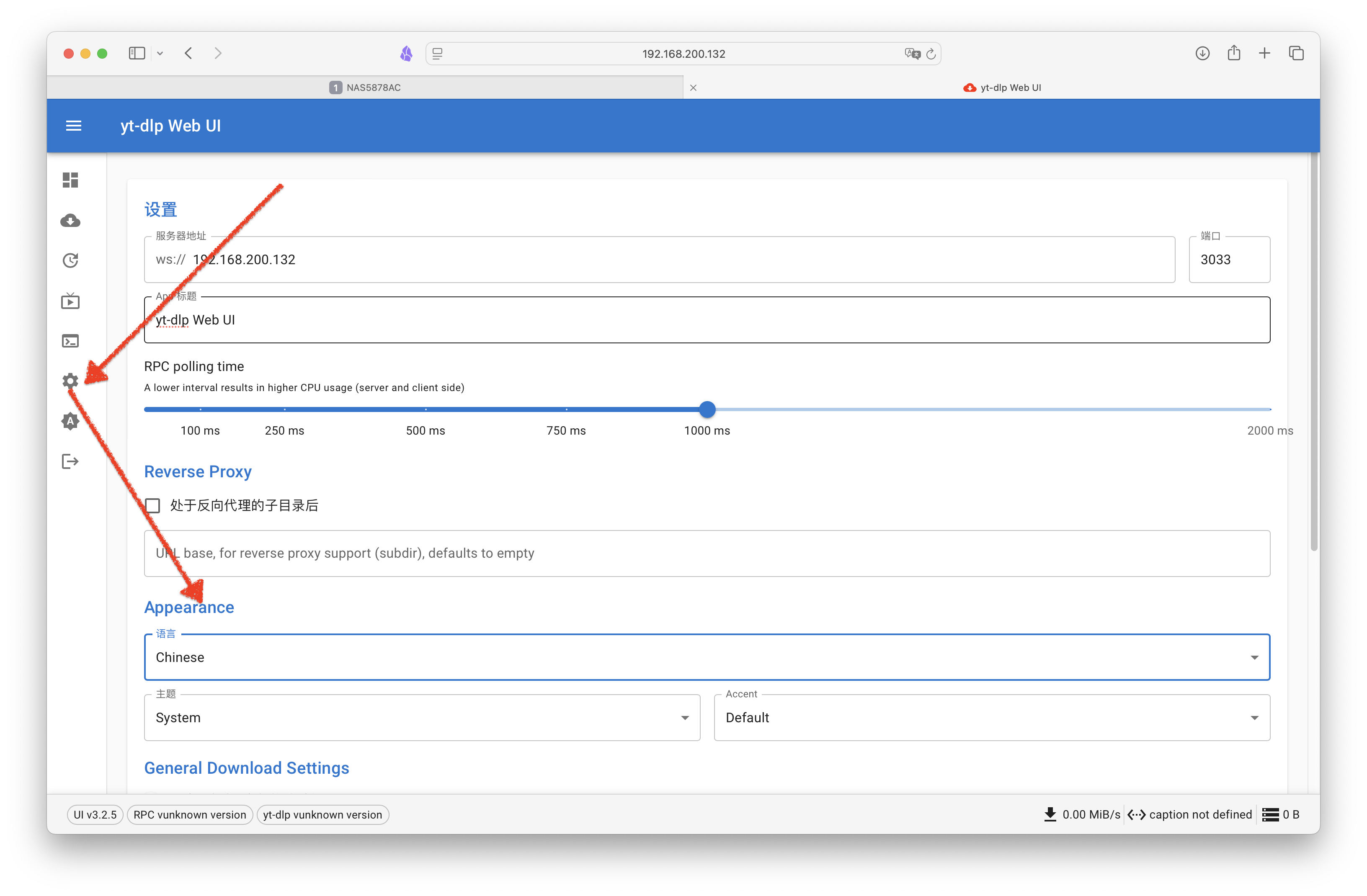Expand Safari sidebar options chevron

coord(160,54)
